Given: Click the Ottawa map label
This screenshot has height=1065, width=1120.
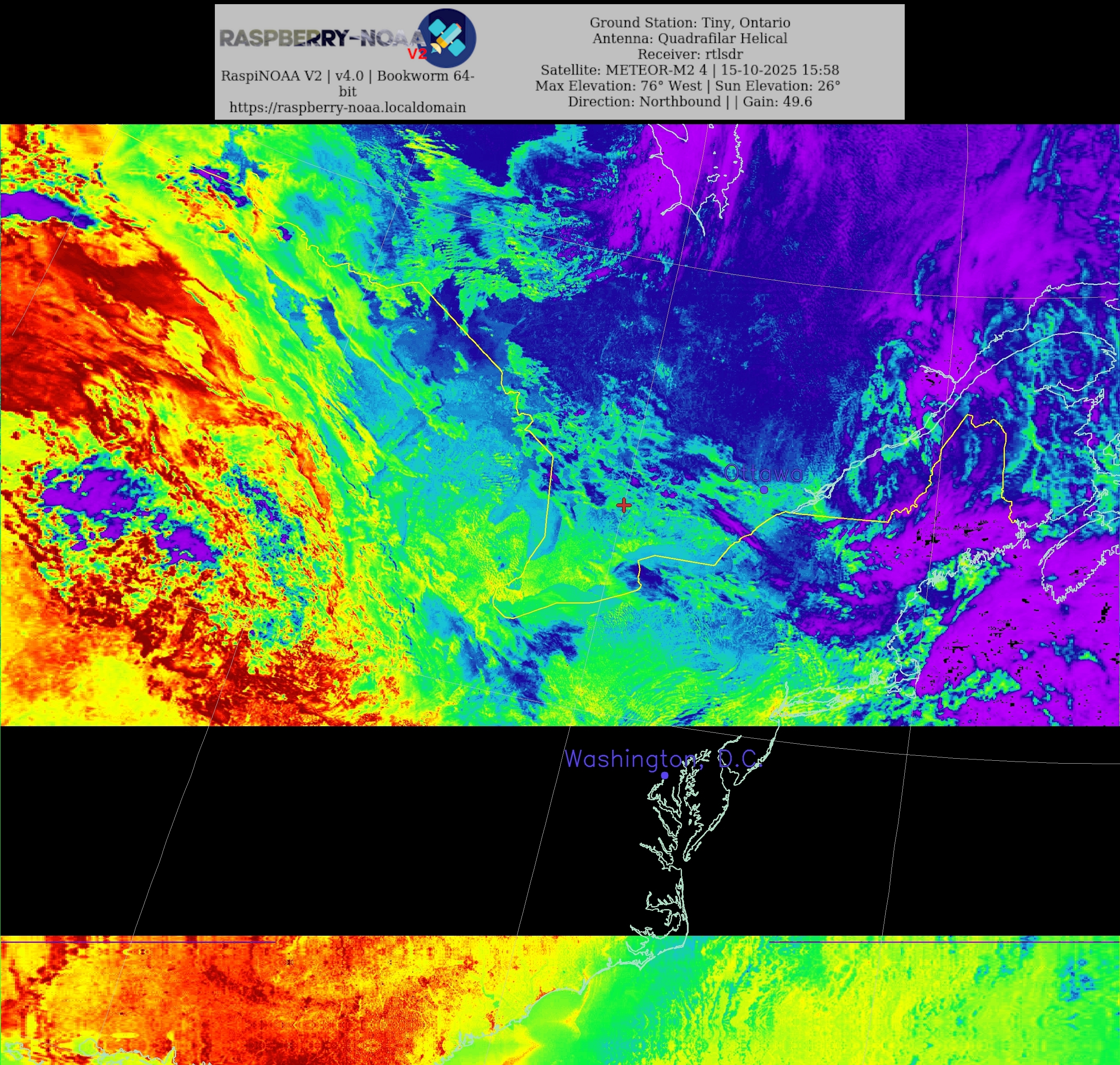Looking at the screenshot, I should [763, 473].
